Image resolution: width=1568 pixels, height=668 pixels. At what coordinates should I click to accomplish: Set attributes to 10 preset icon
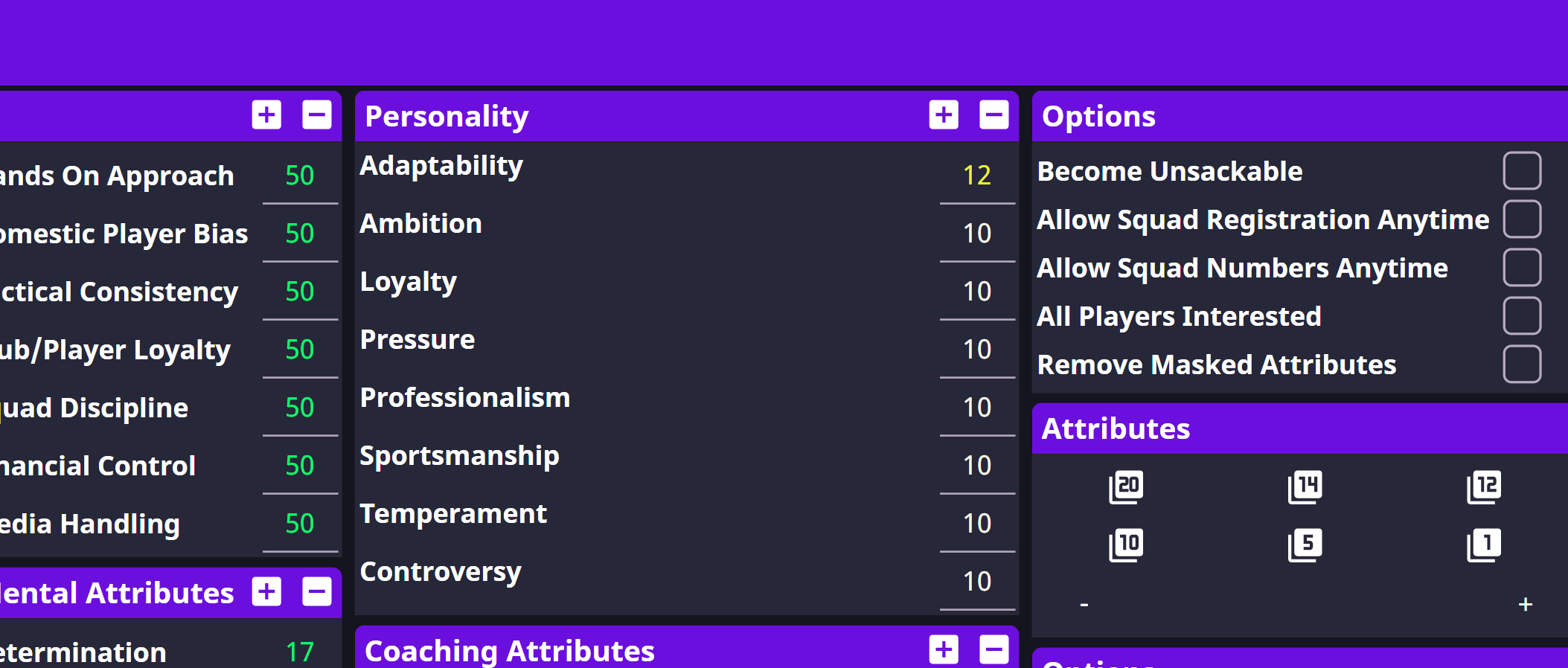tap(1126, 545)
